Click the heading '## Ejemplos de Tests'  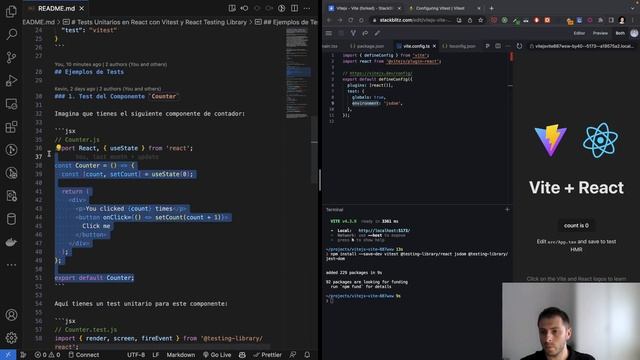click(89, 72)
